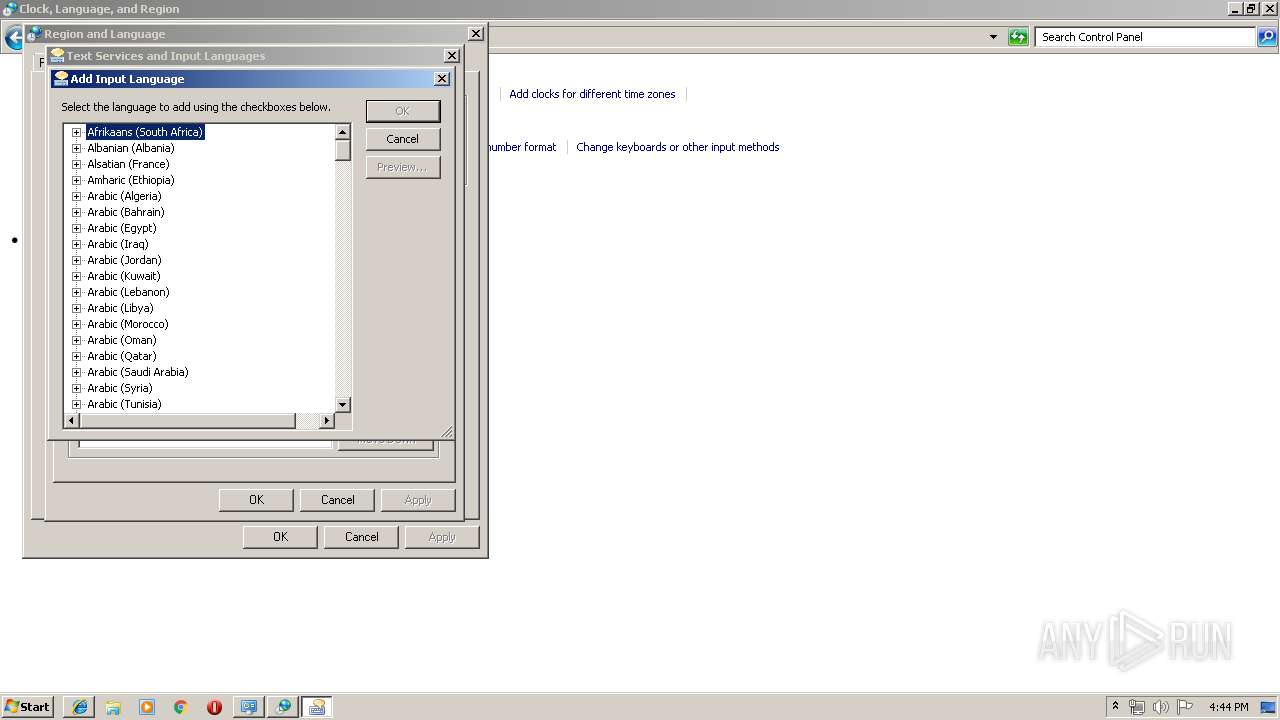Expand Albanian (Albania) tree node
Viewport: 1280px width, 720px height.
click(76, 148)
